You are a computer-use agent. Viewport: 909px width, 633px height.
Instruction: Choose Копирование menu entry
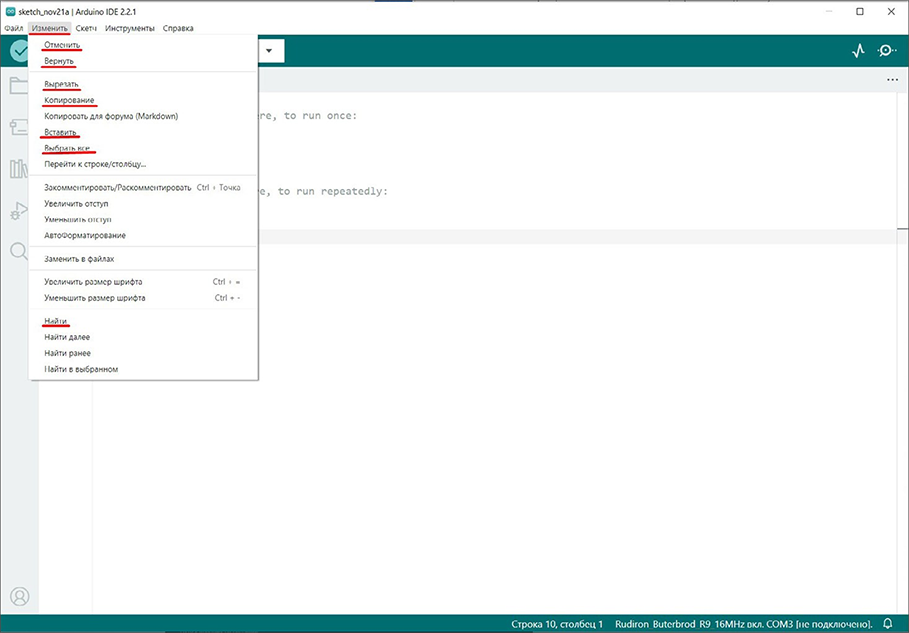coord(143,100)
